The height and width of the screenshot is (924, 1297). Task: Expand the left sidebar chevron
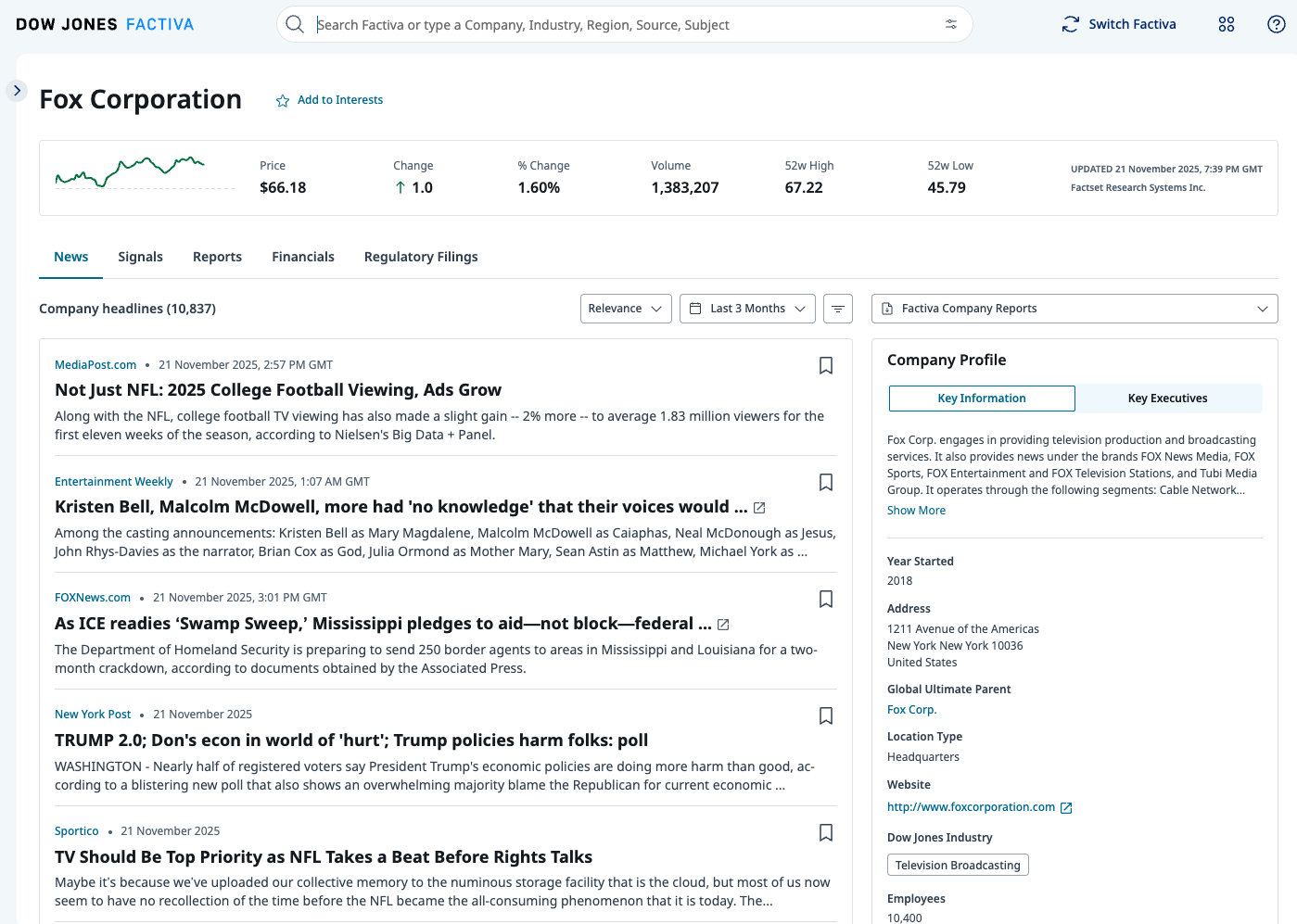point(17,91)
